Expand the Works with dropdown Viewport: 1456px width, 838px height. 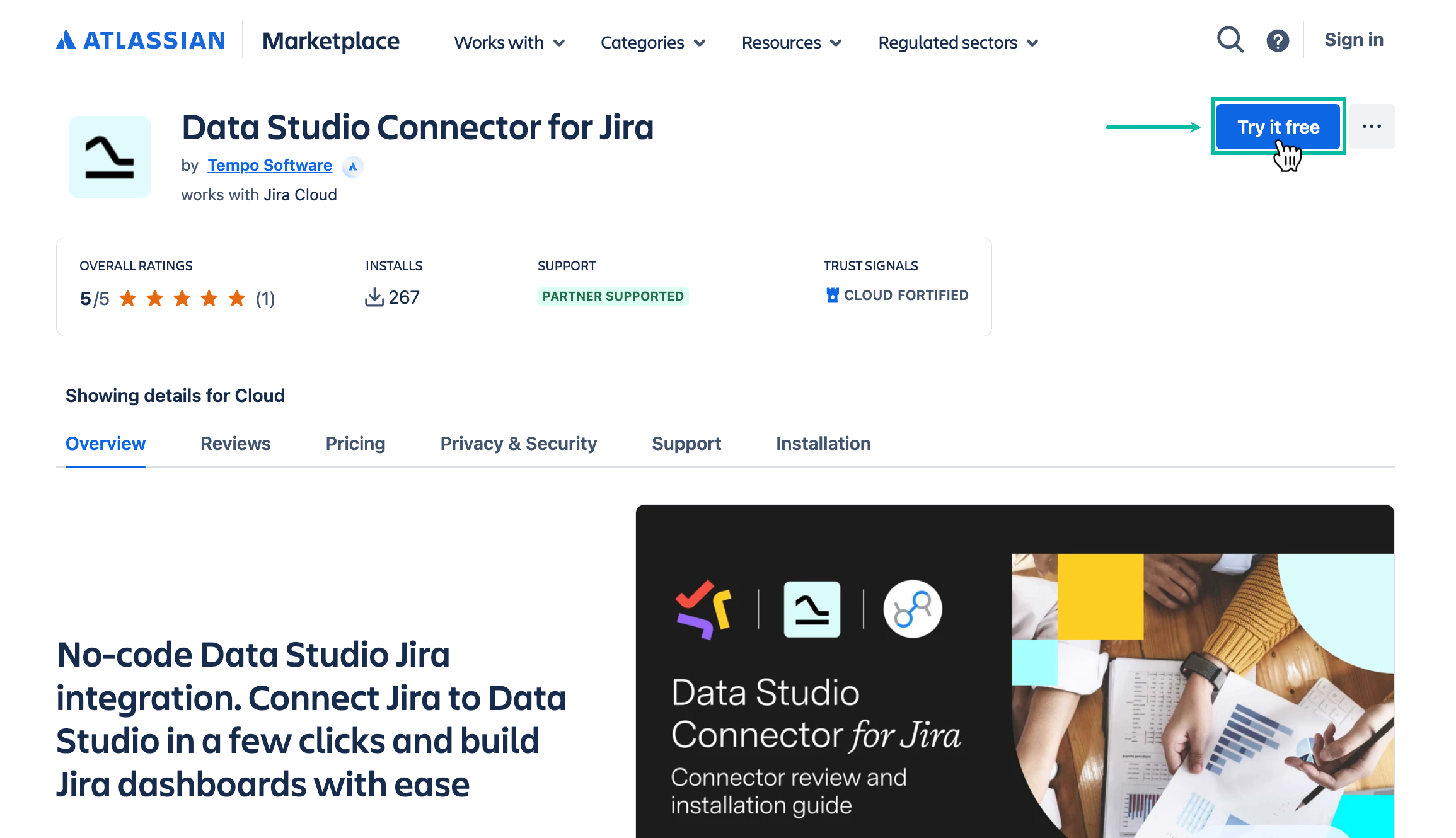tap(509, 42)
